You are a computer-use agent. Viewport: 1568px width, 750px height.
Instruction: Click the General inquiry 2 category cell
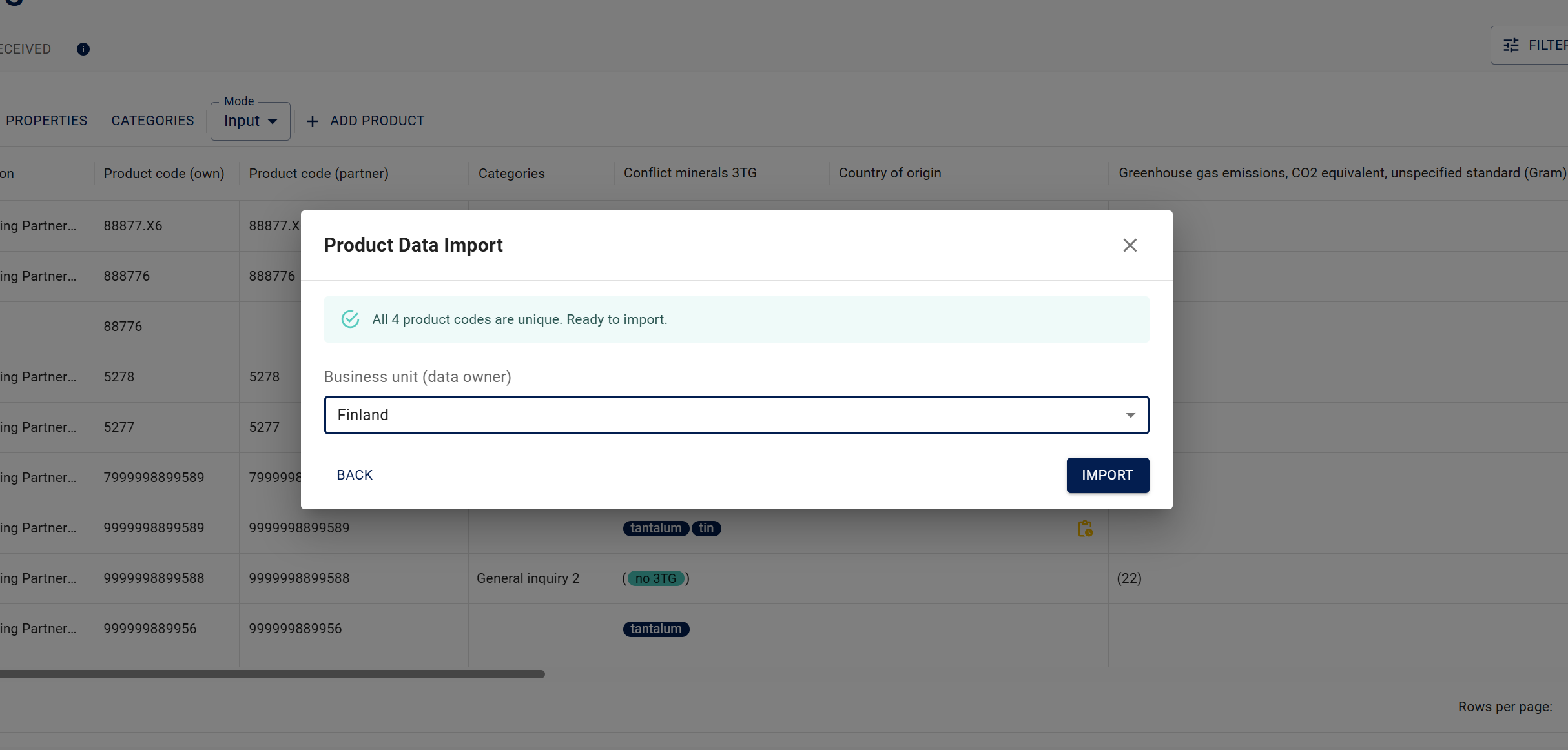point(528,578)
